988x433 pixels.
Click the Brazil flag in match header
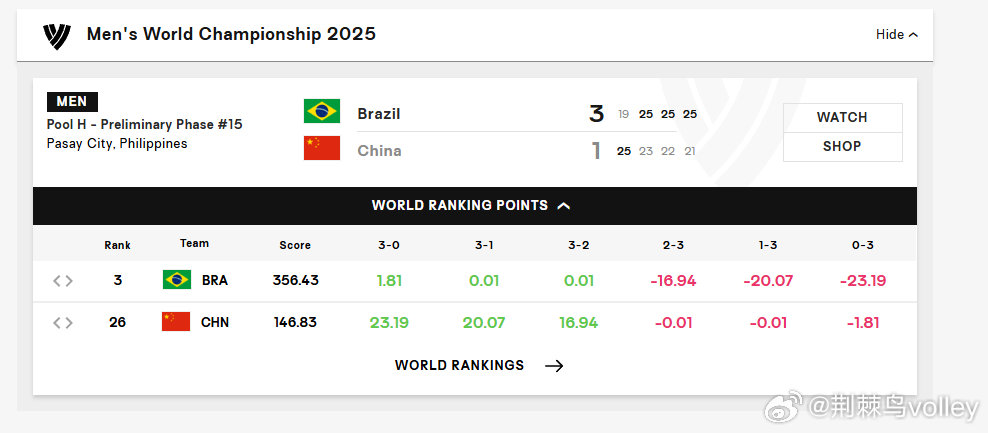click(322, 111)
